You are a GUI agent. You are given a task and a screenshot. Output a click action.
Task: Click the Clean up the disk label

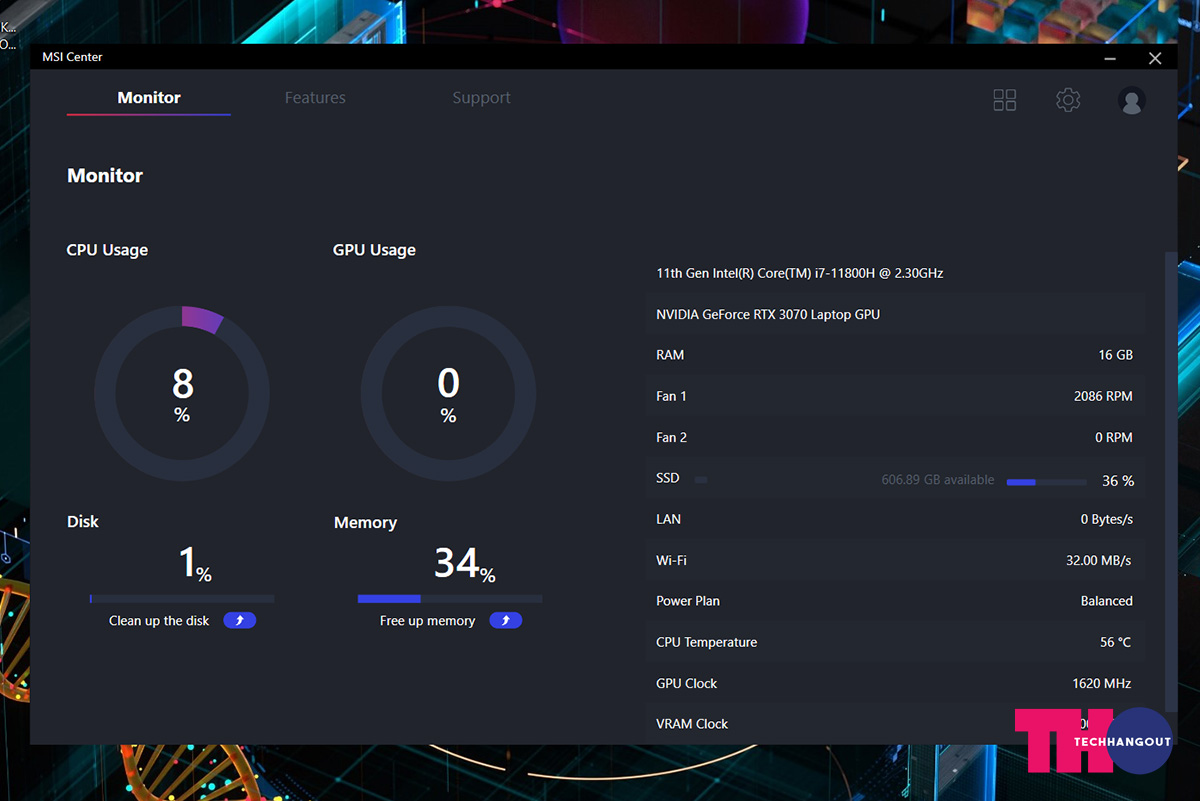pos(159,621)
